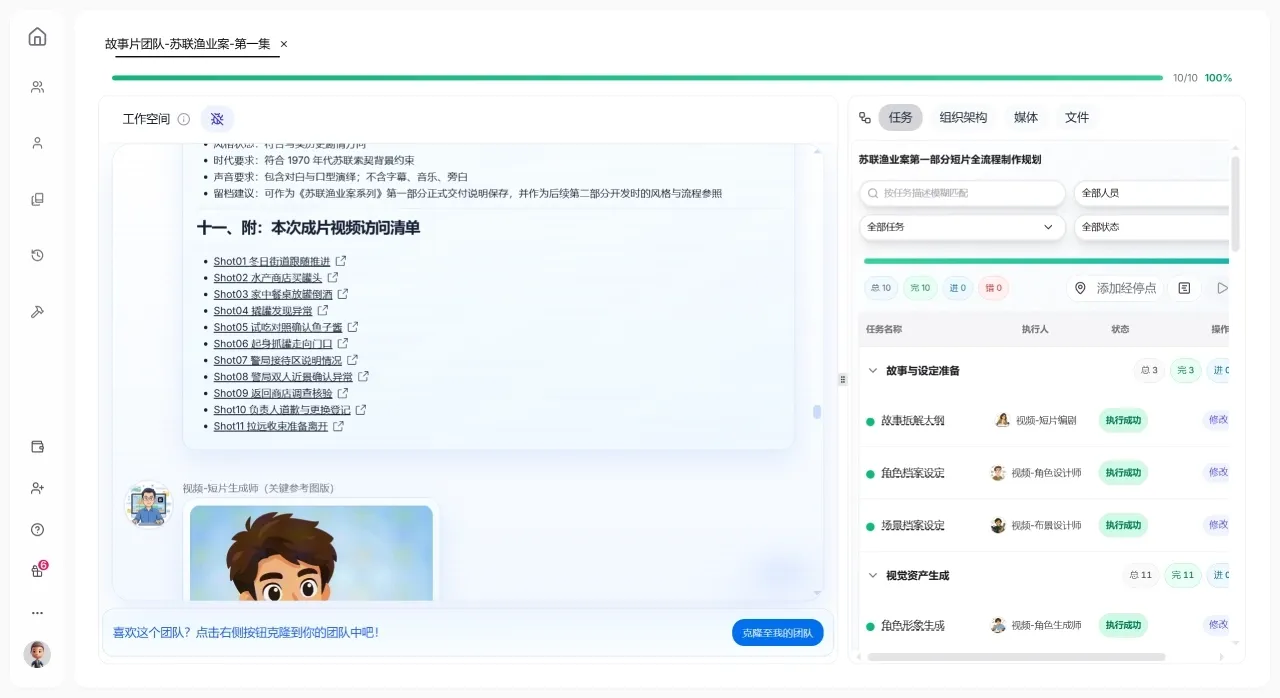The width and height of the screenshot is (1280, 698).
Task: Filter by the 进 0 in-progress badge
Action: pos(957,288)
